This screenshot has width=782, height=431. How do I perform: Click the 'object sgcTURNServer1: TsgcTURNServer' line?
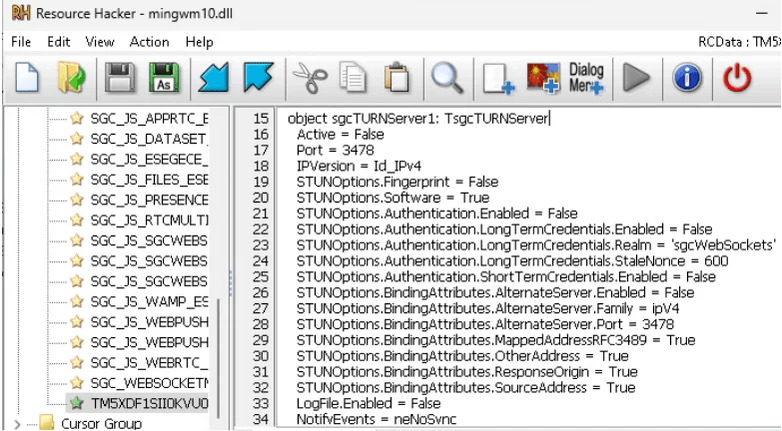point(418,119)
